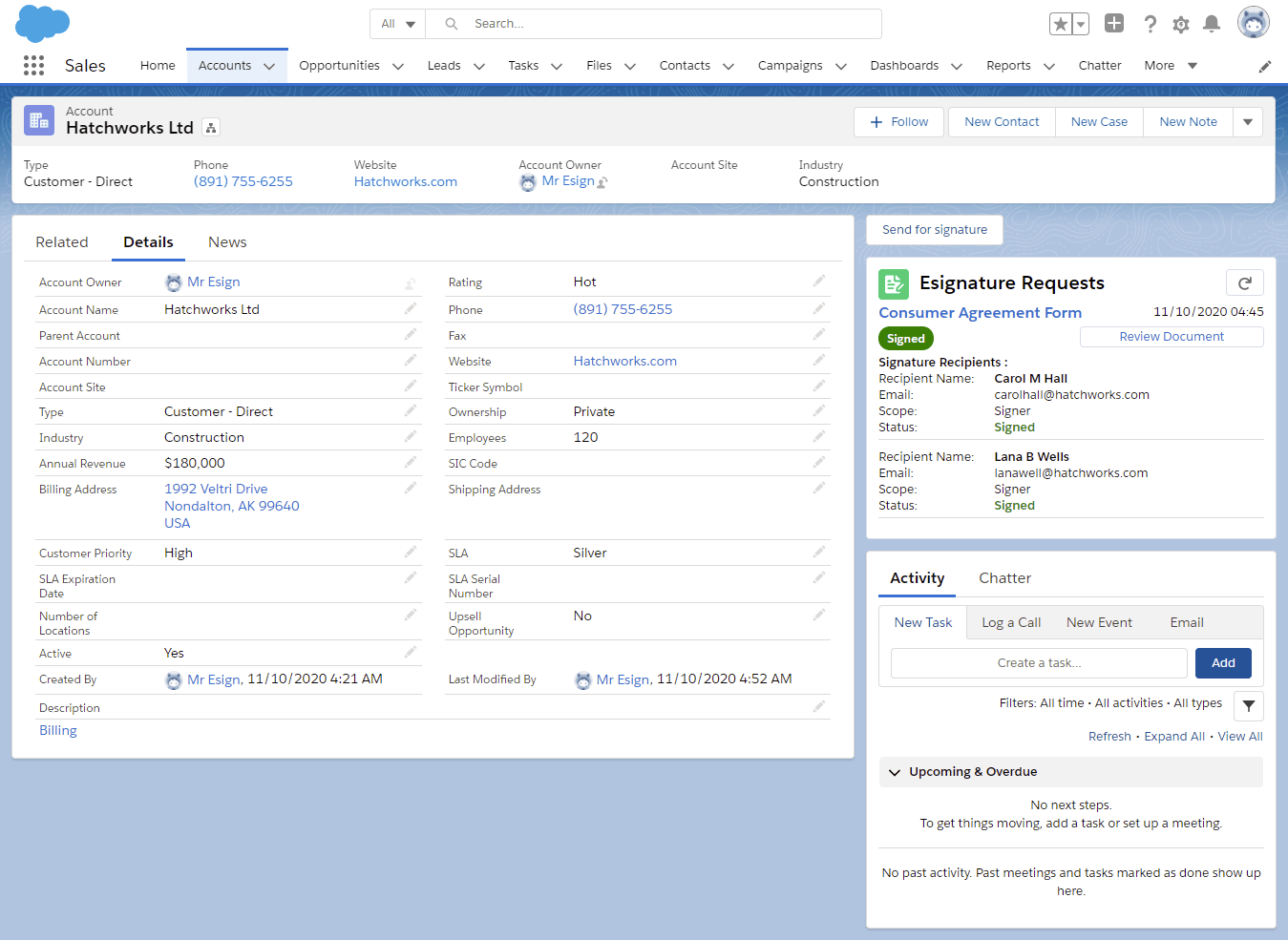The width and height of the screenshot is (1288, 940).
Task: Open Global Actions plus icon
Action: 1114,23
